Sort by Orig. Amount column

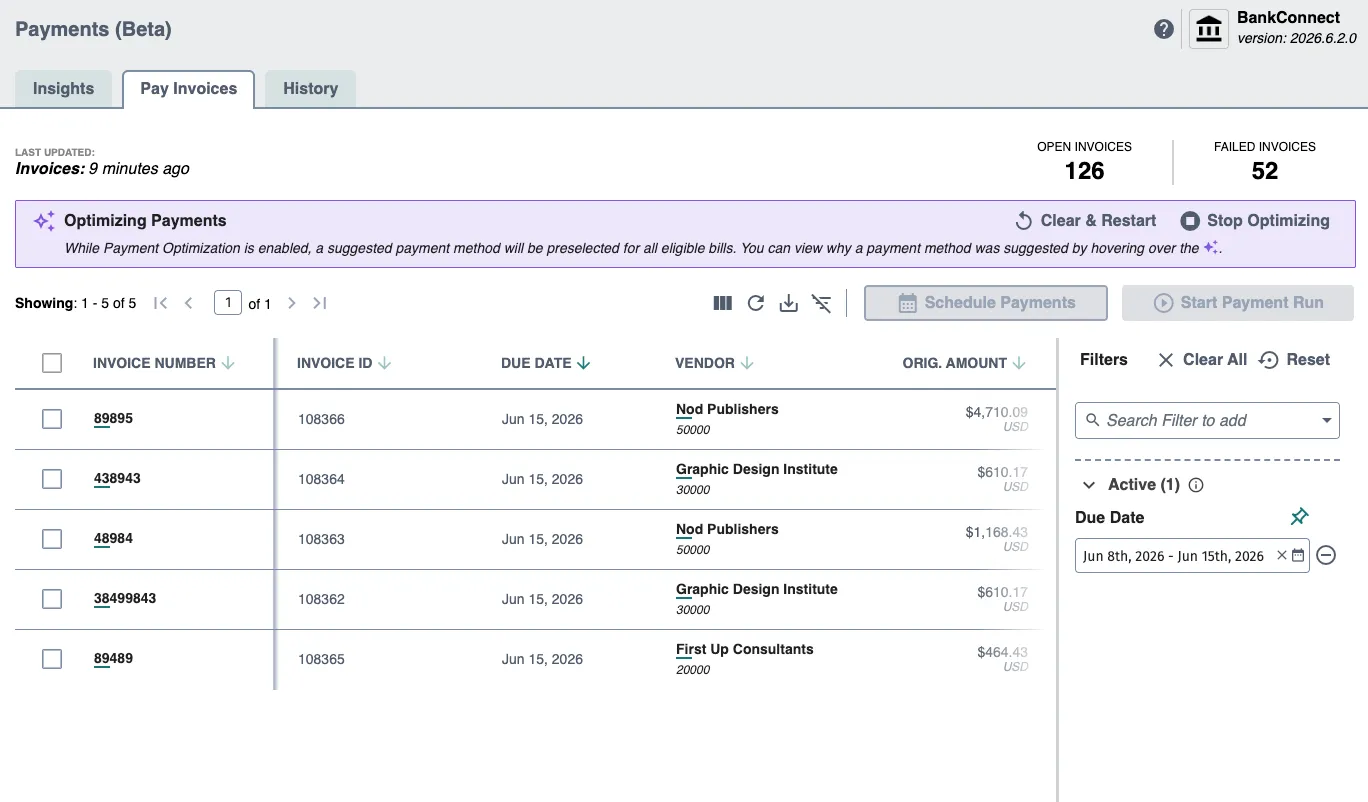tap(964, 363)
